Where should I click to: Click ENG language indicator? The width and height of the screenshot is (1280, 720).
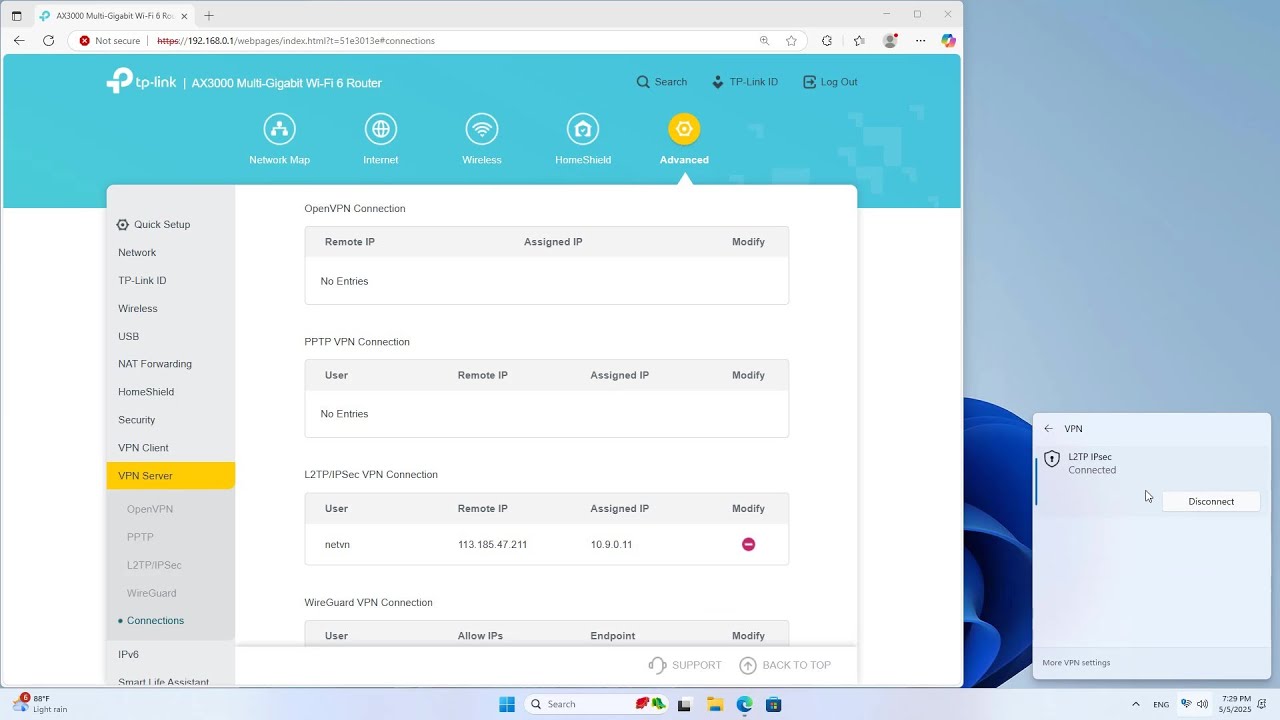pyautogui.click(x=1161, y=705)
